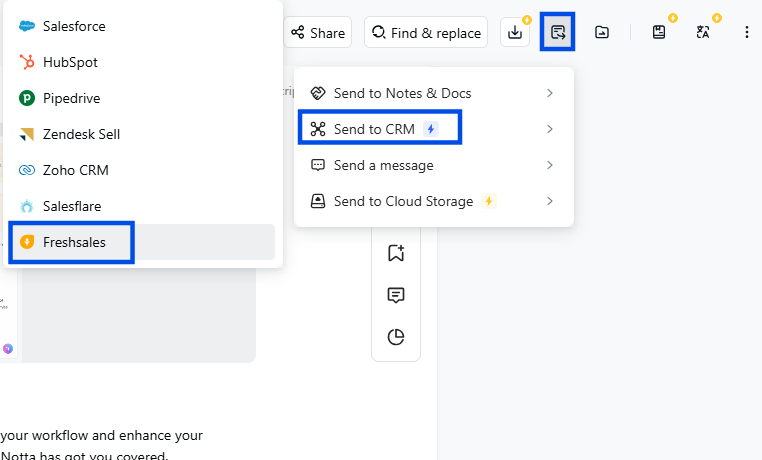Select Send to CRM menu item
The image size is (762, 460).
point(433,129)
